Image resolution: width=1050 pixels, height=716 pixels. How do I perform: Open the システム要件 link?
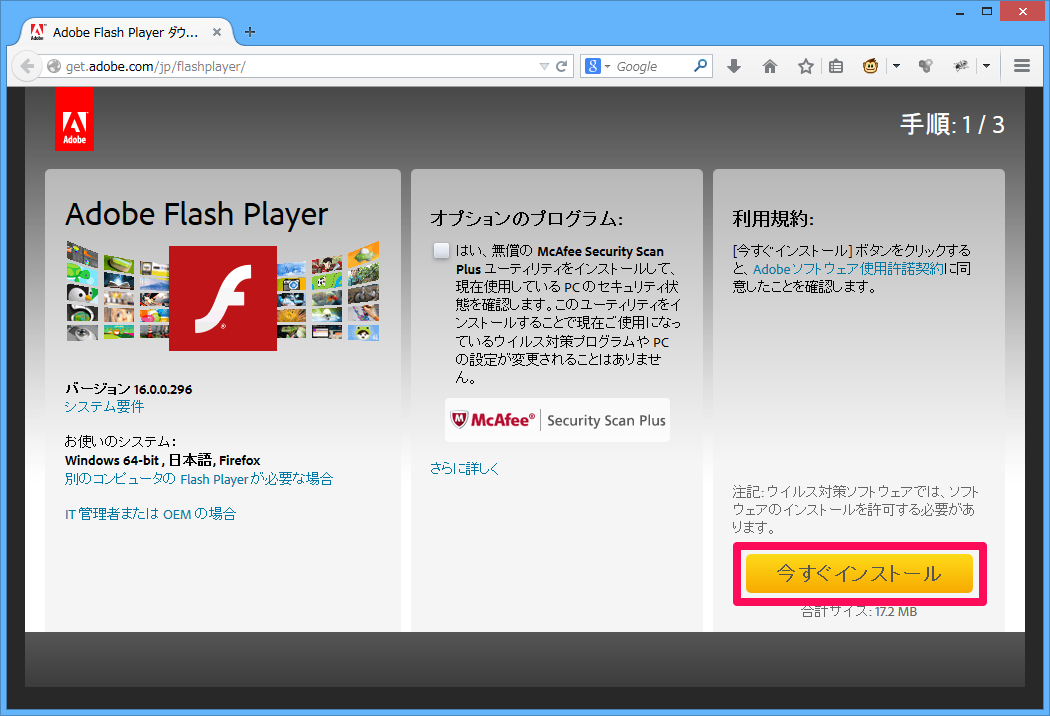104,406
